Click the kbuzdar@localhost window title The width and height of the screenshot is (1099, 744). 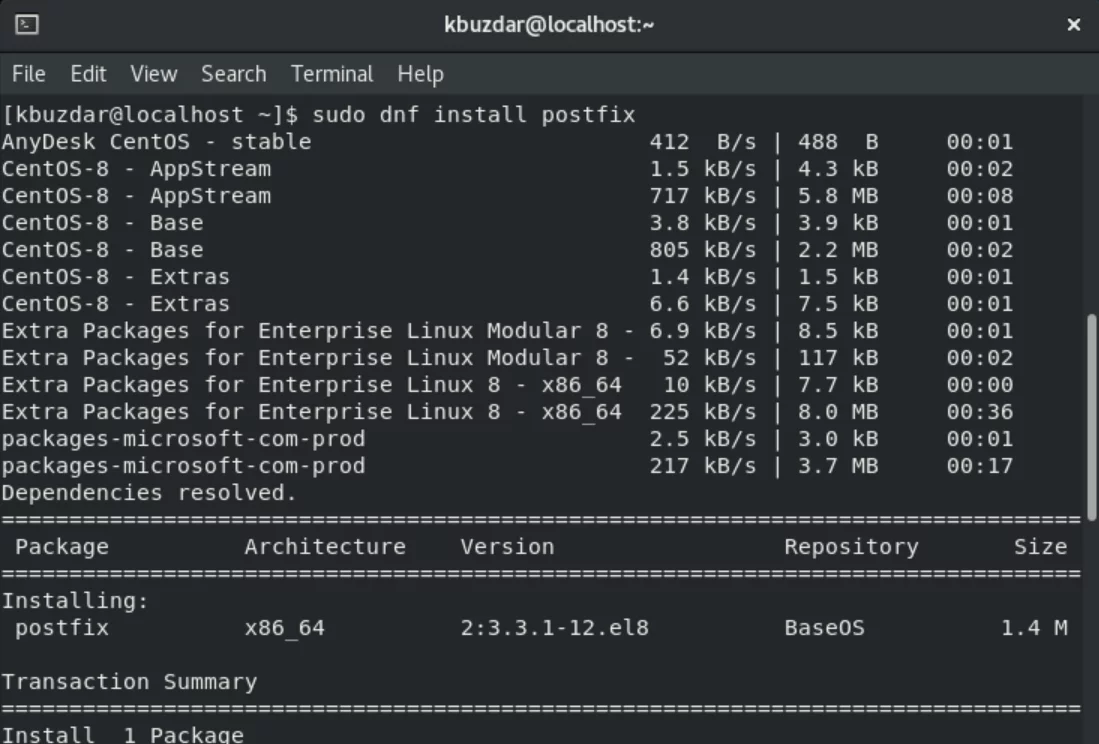click(x=549, y=25)
